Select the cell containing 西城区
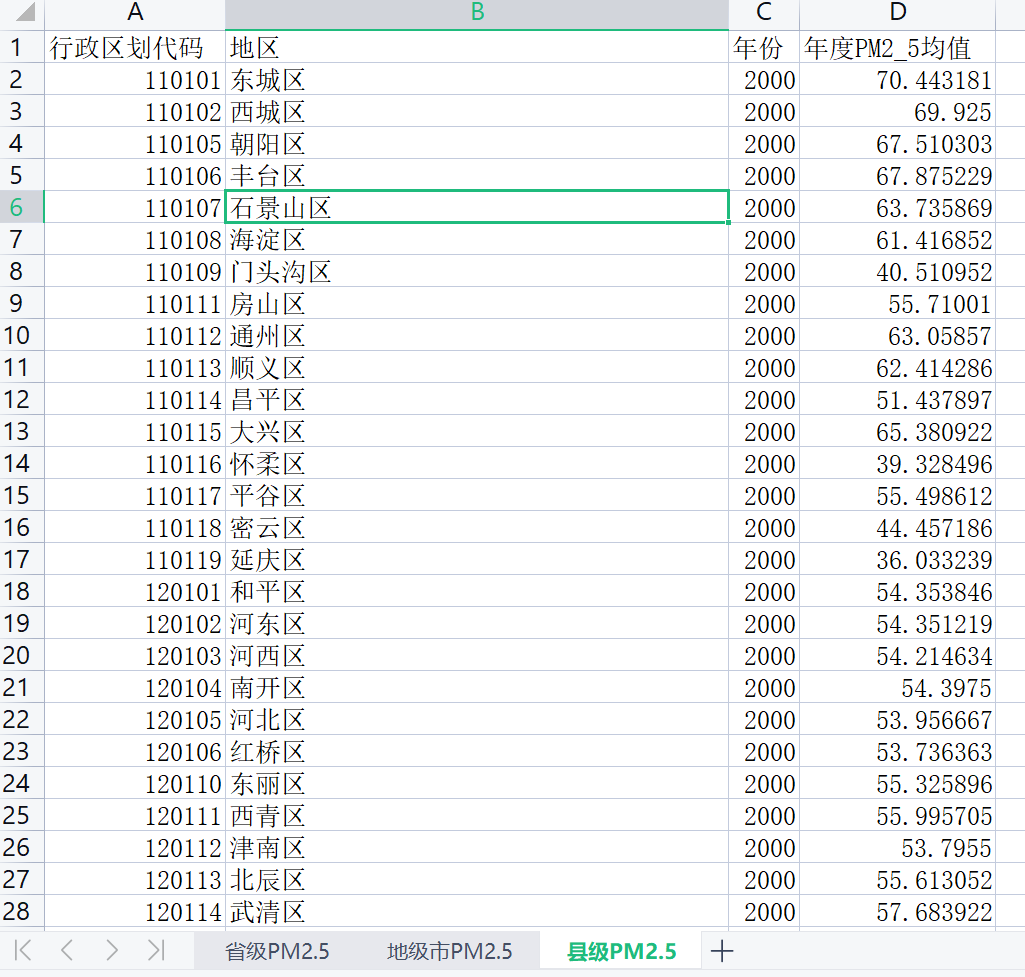The height and width of the screenshot is (977, 1025). [477, 111]
